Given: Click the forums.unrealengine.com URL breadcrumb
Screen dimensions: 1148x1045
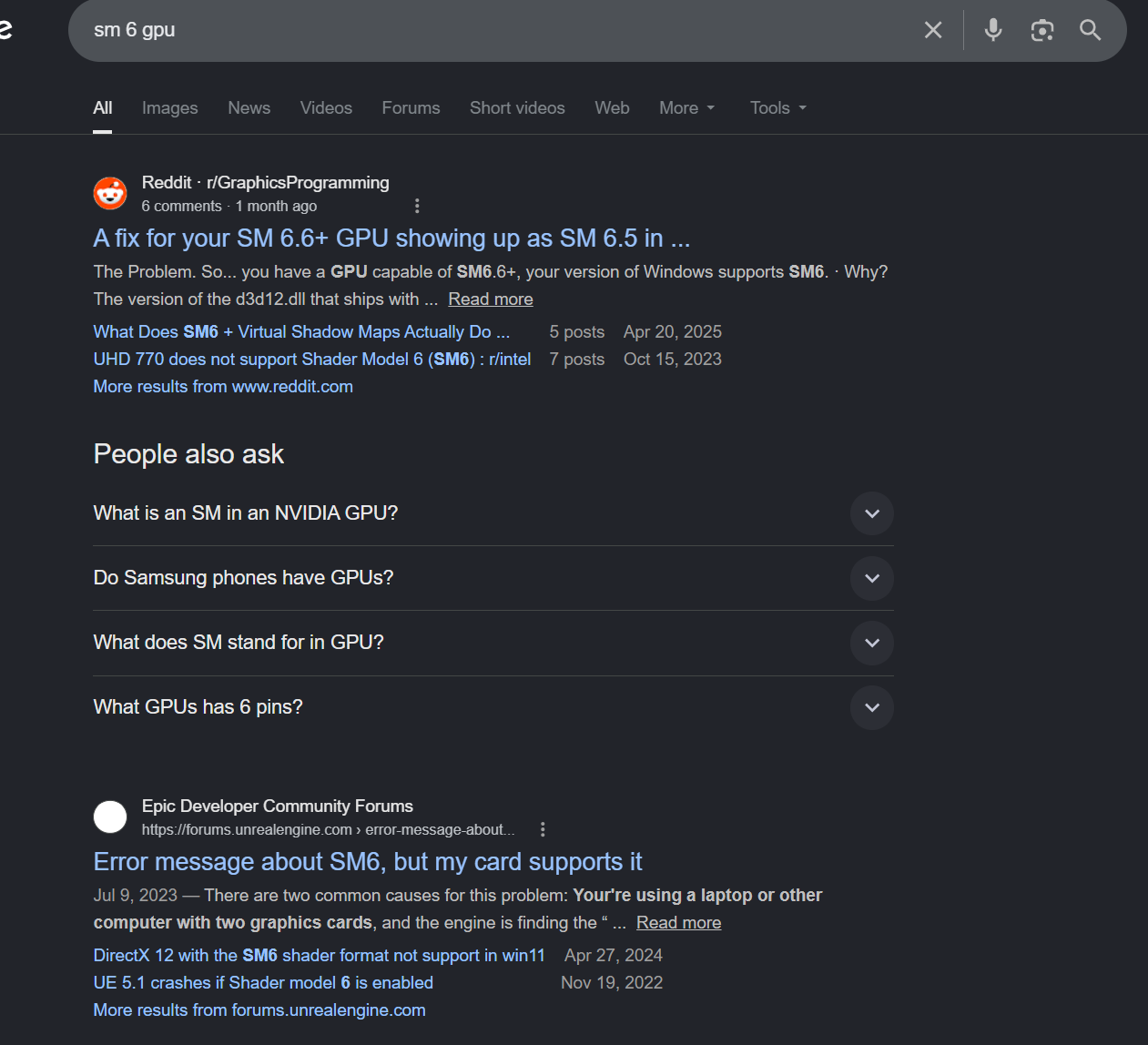Looking at the screenshot, I should 329,830.
